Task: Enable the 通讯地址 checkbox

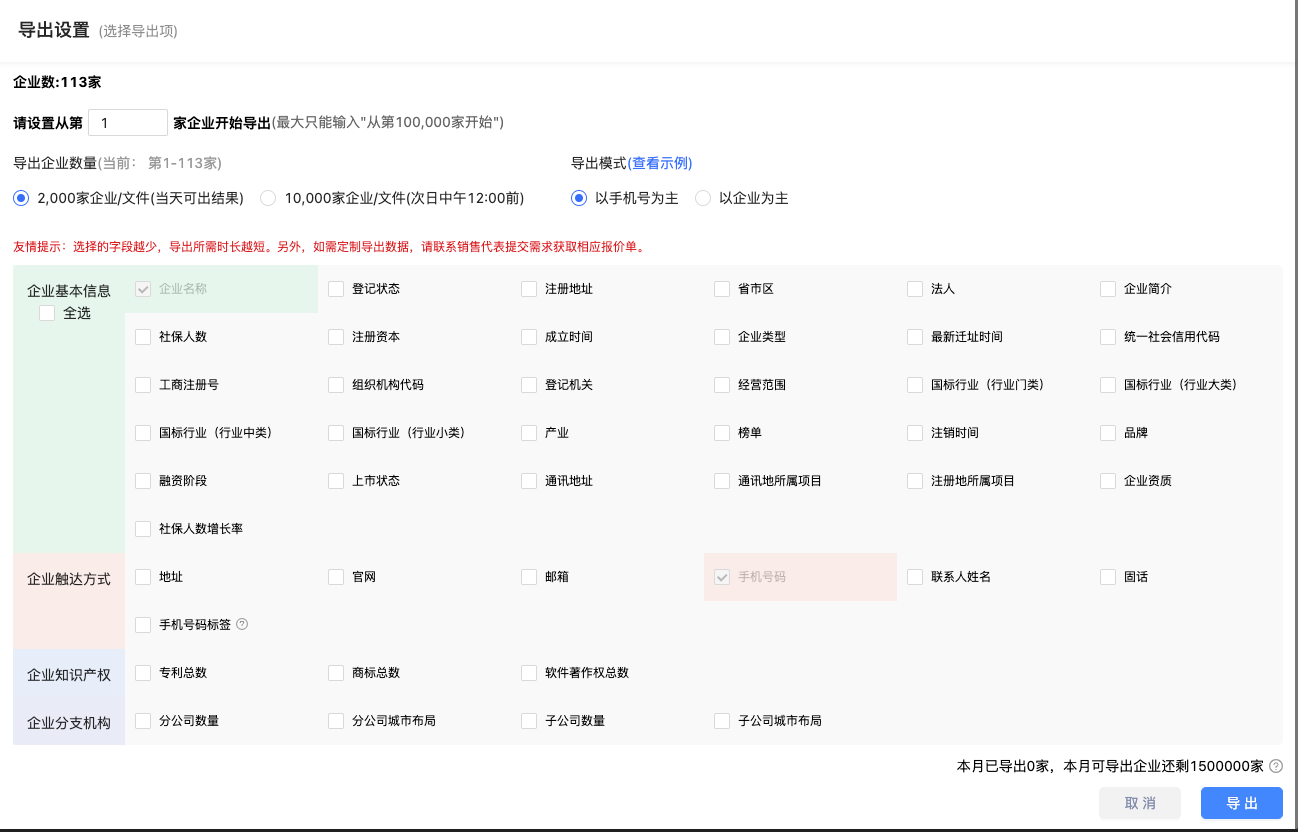Action: tap(529, 481)
